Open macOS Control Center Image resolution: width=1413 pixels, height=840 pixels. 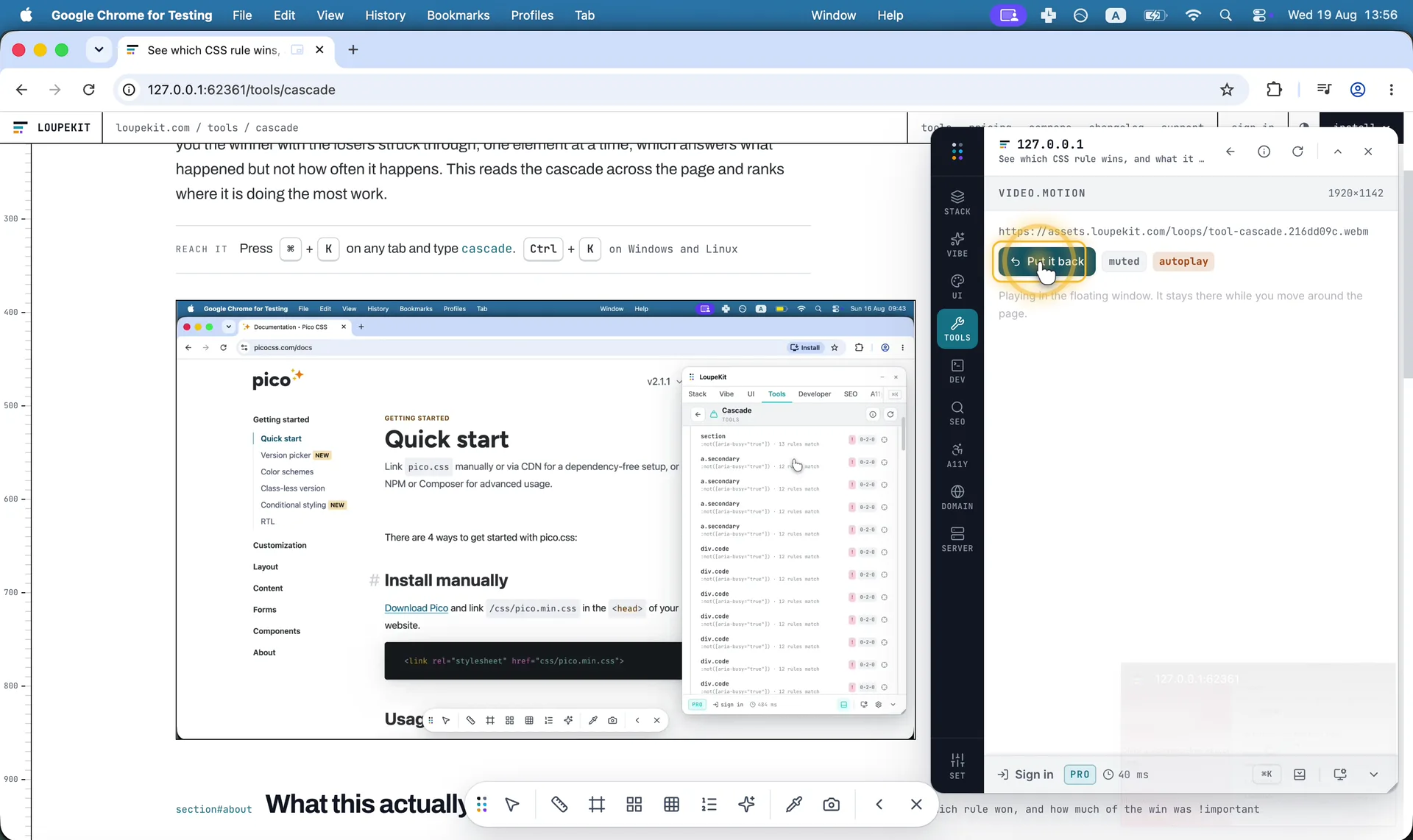(1259, 15)
